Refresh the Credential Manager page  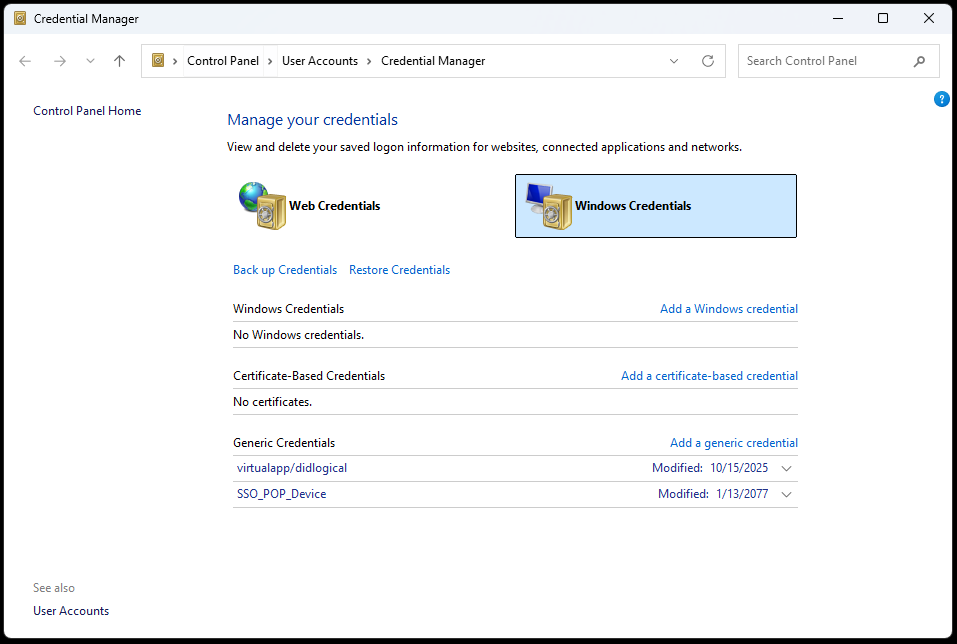708,61
